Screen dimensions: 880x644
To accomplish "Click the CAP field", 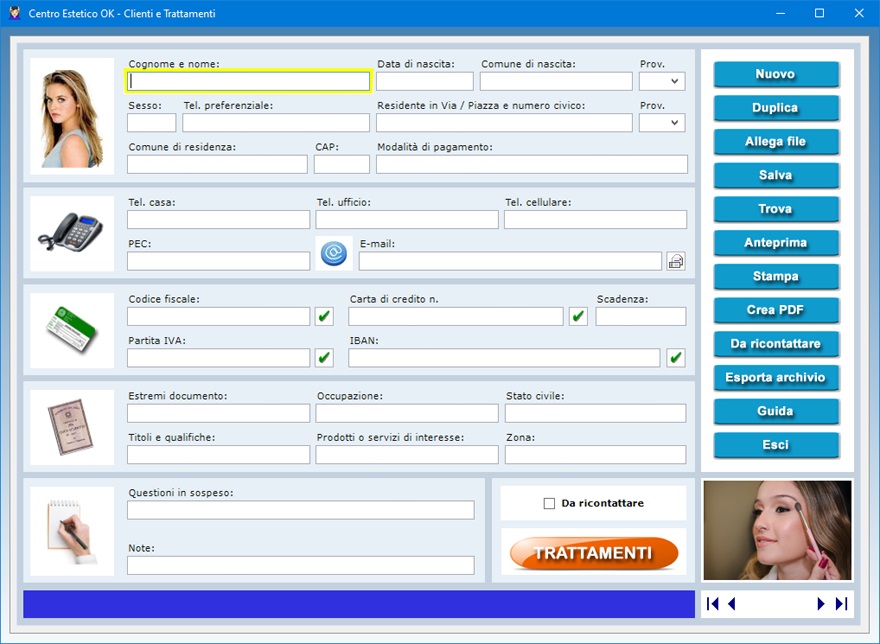I will tap(342, 165).
